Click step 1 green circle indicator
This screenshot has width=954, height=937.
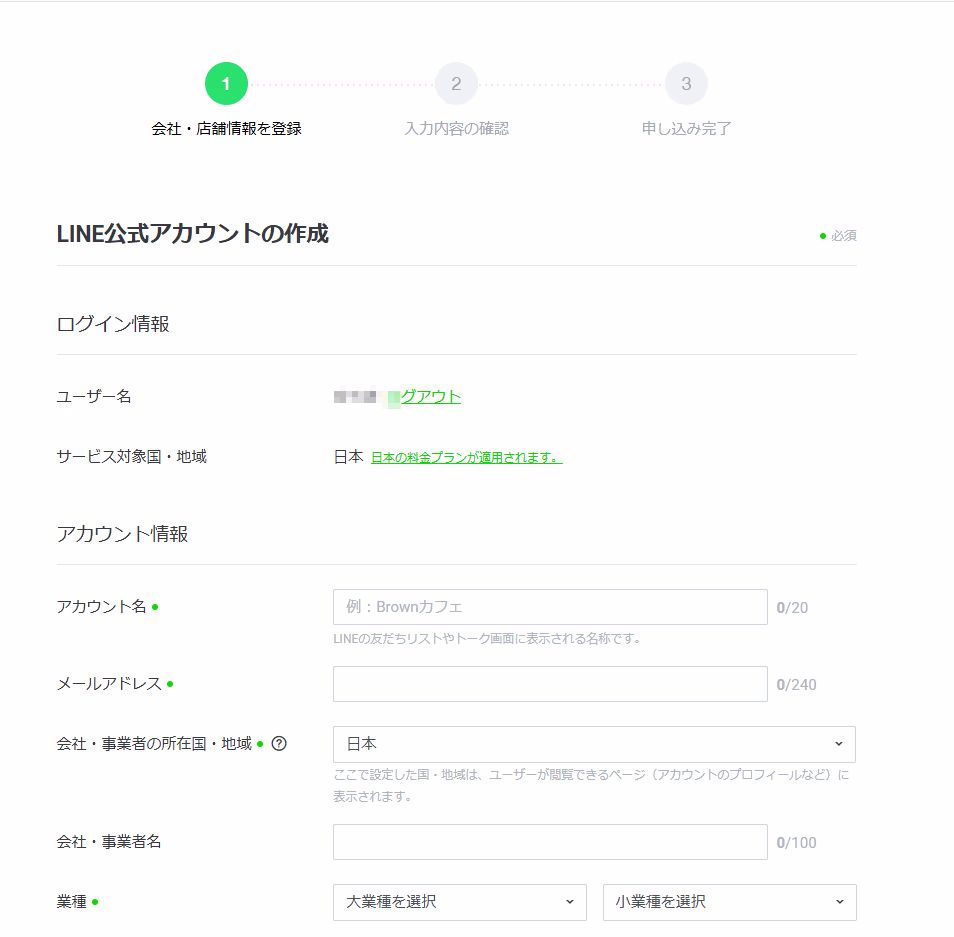226,83
